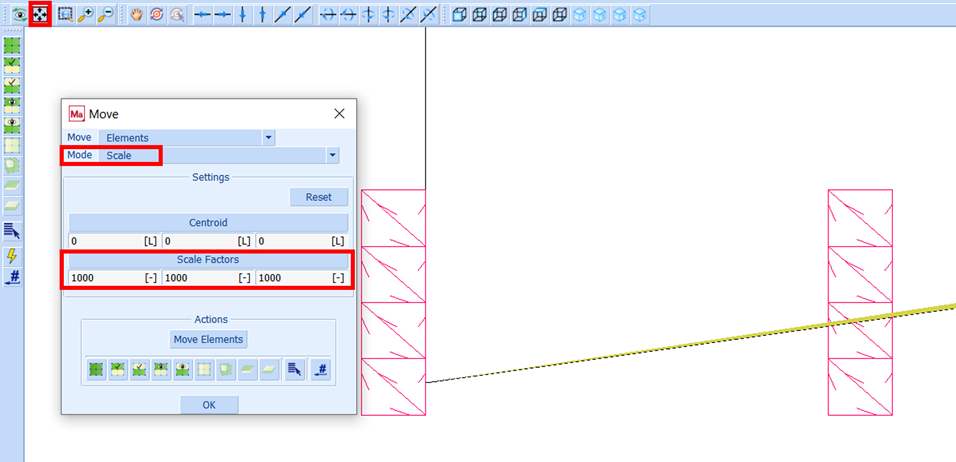
Task: Click the hash number icon in Move dialog Actions
Action: click(x=320, y=370)
